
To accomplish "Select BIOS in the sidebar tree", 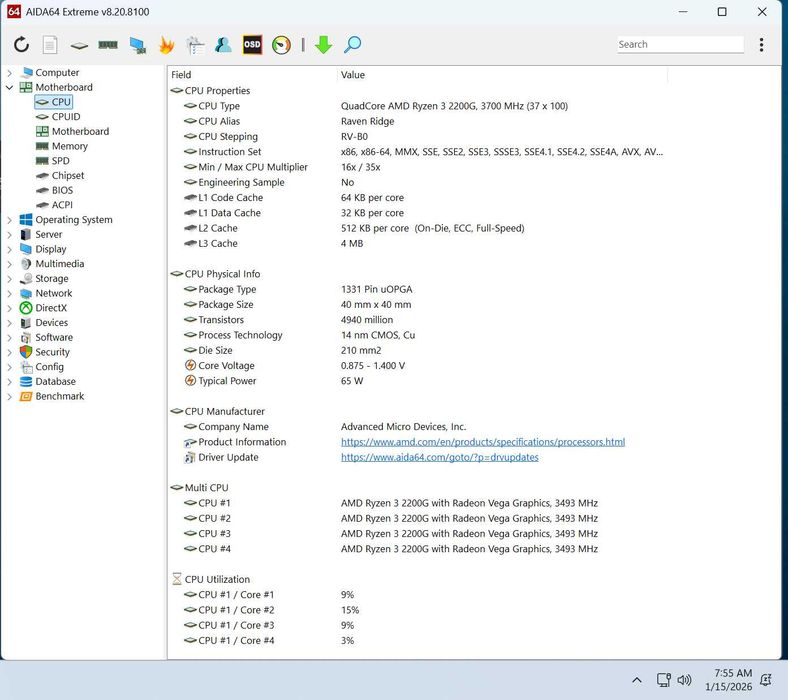I will pyautogui.click(x=54, y=190).
